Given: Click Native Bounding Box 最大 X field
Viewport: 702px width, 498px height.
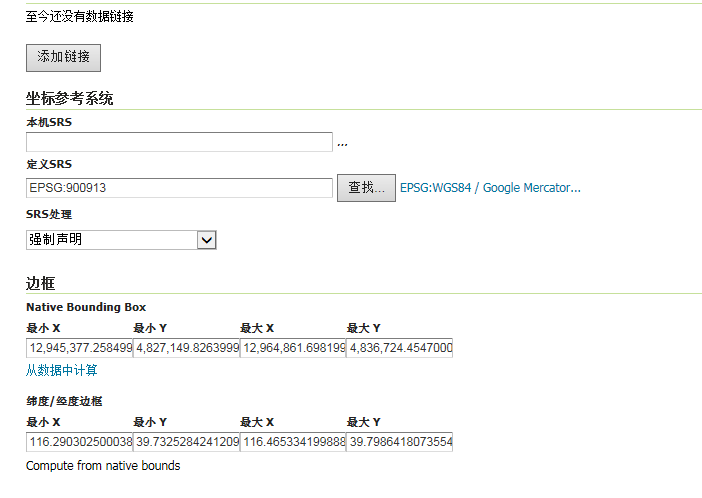Looking at the screenshot, I should click(x=293, y=348).
